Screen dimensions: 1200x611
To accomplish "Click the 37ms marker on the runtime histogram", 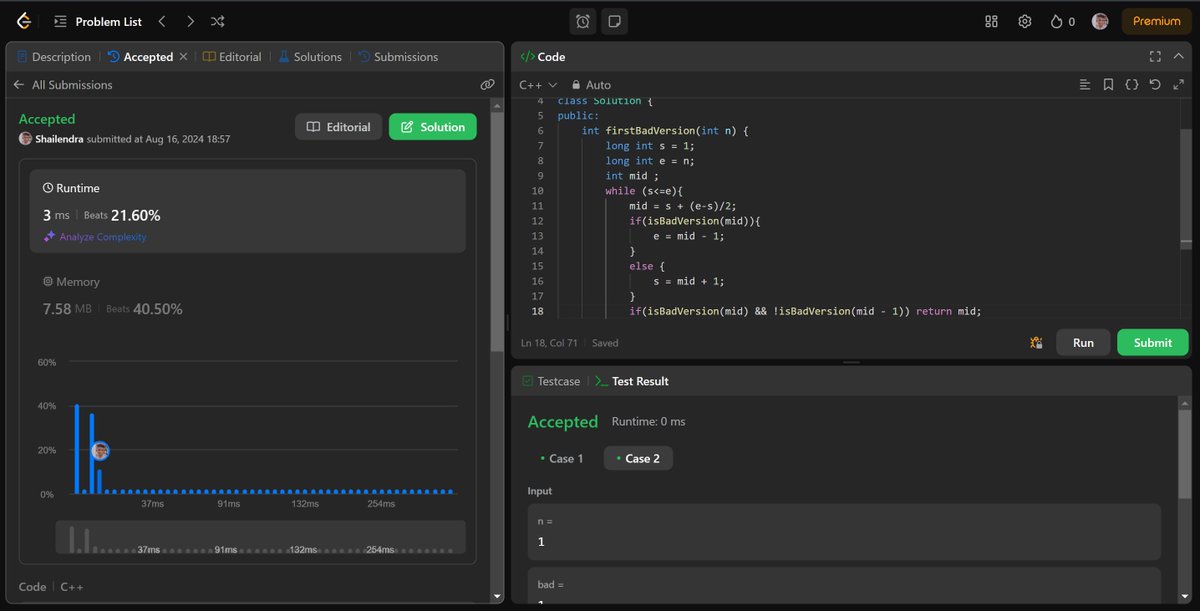I will pyautogui.click(x=152, y=504).
